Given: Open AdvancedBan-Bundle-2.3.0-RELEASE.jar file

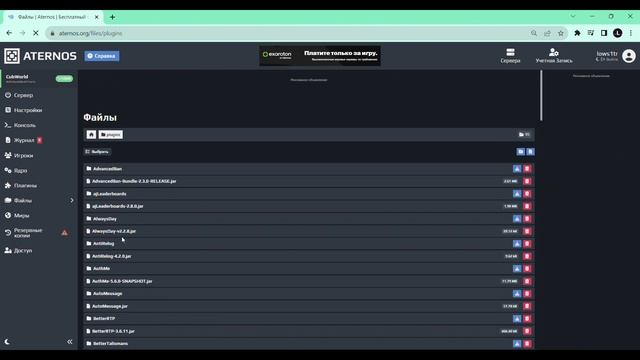Looking at the screenshot, I should 134,181.
